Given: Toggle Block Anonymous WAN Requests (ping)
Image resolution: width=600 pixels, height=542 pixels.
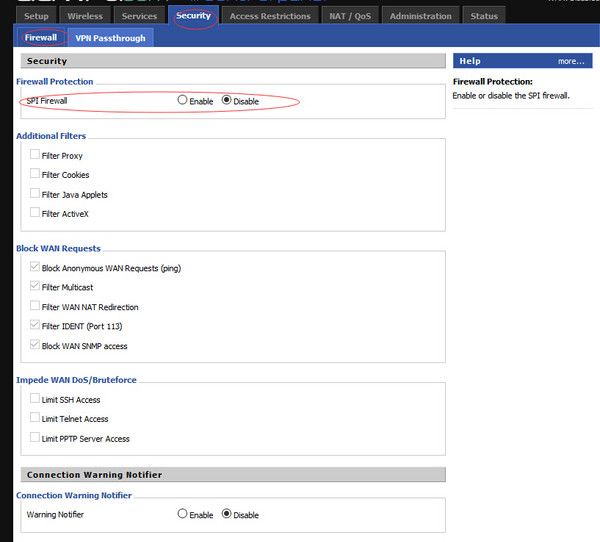Looking at the screenshot, I should click(35, 267).
